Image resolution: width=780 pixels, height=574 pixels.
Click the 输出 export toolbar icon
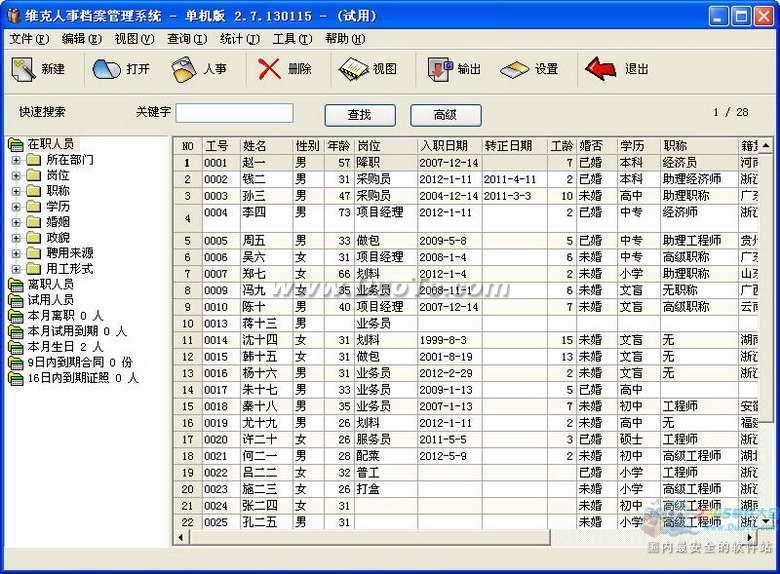tap(440, 69)
